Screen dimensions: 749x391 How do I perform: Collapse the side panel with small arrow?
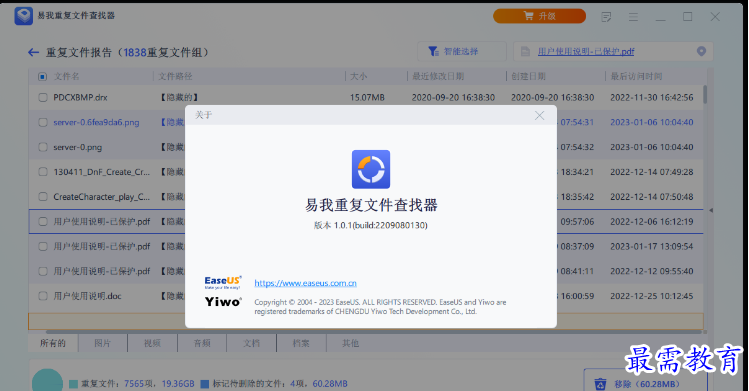[x=711, y=210]
